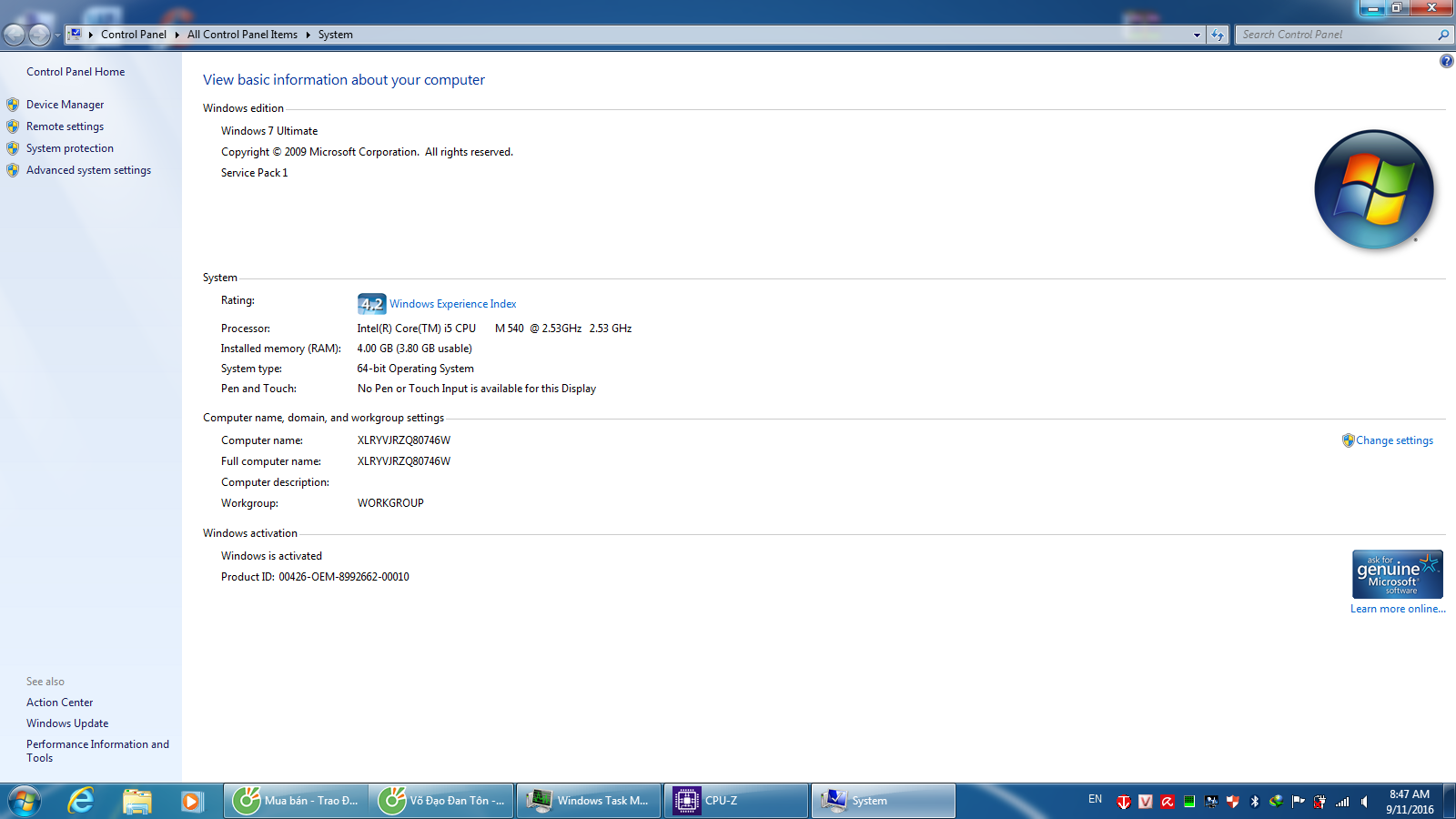Switch to the CPU-Z taskbar window
The image size is (1456, 819).
click(735, 801)
